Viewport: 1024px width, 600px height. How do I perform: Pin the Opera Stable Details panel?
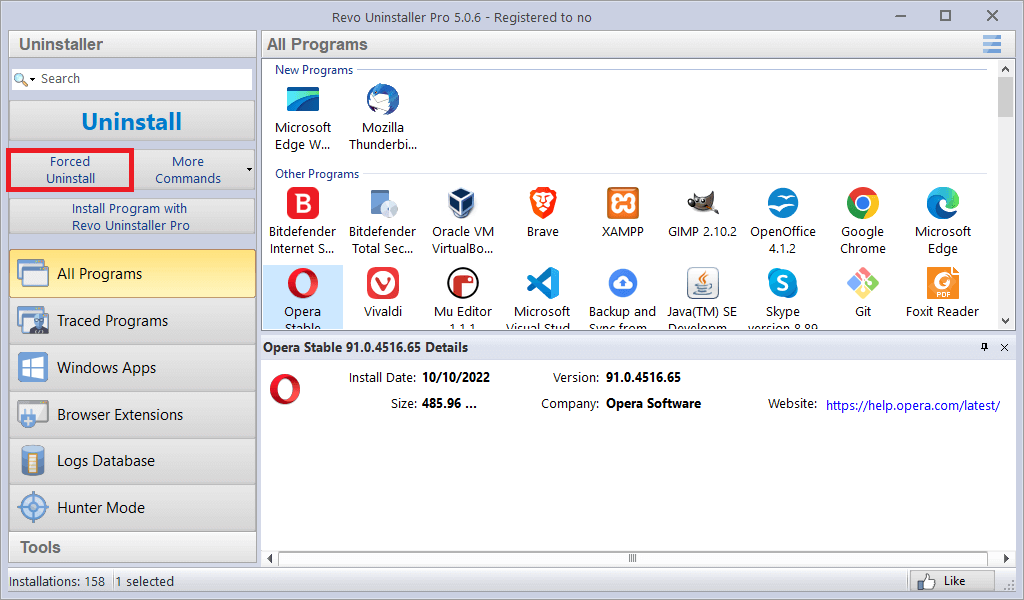tap(984, 347)
